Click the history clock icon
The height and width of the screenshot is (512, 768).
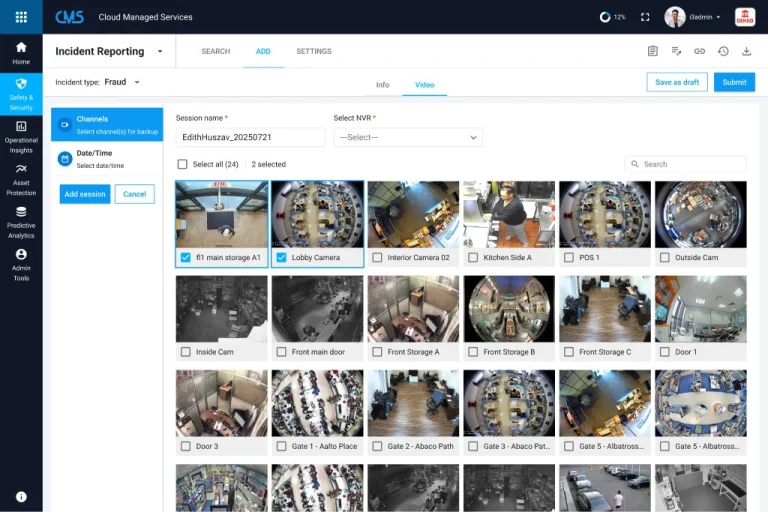[x=723, y=51]
